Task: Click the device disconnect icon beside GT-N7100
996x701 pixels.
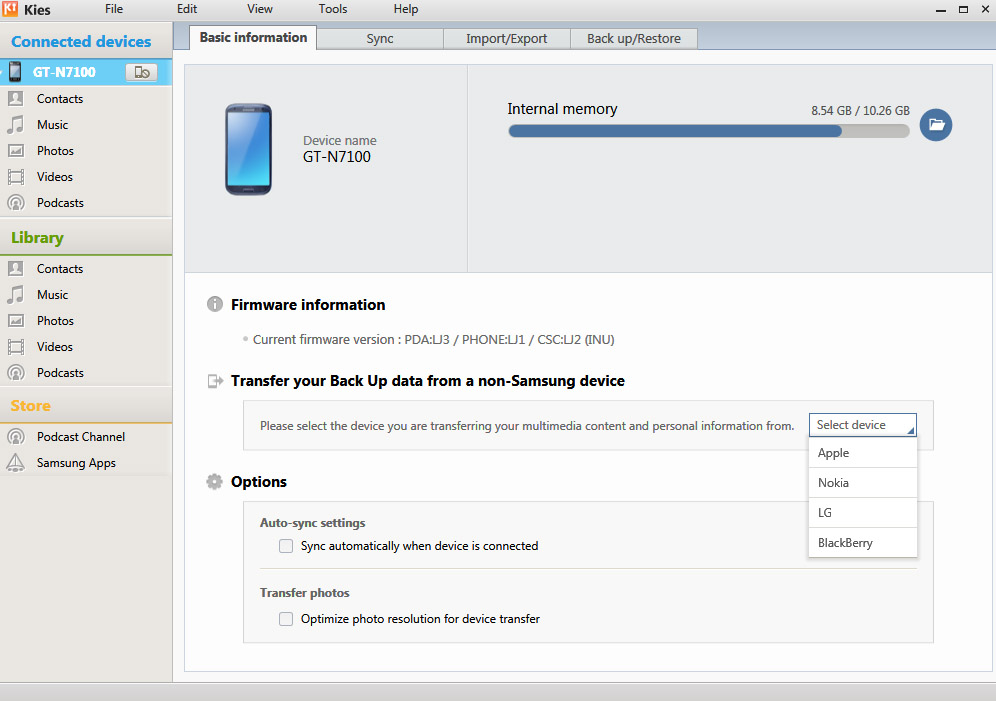Action: click(142, 72)
